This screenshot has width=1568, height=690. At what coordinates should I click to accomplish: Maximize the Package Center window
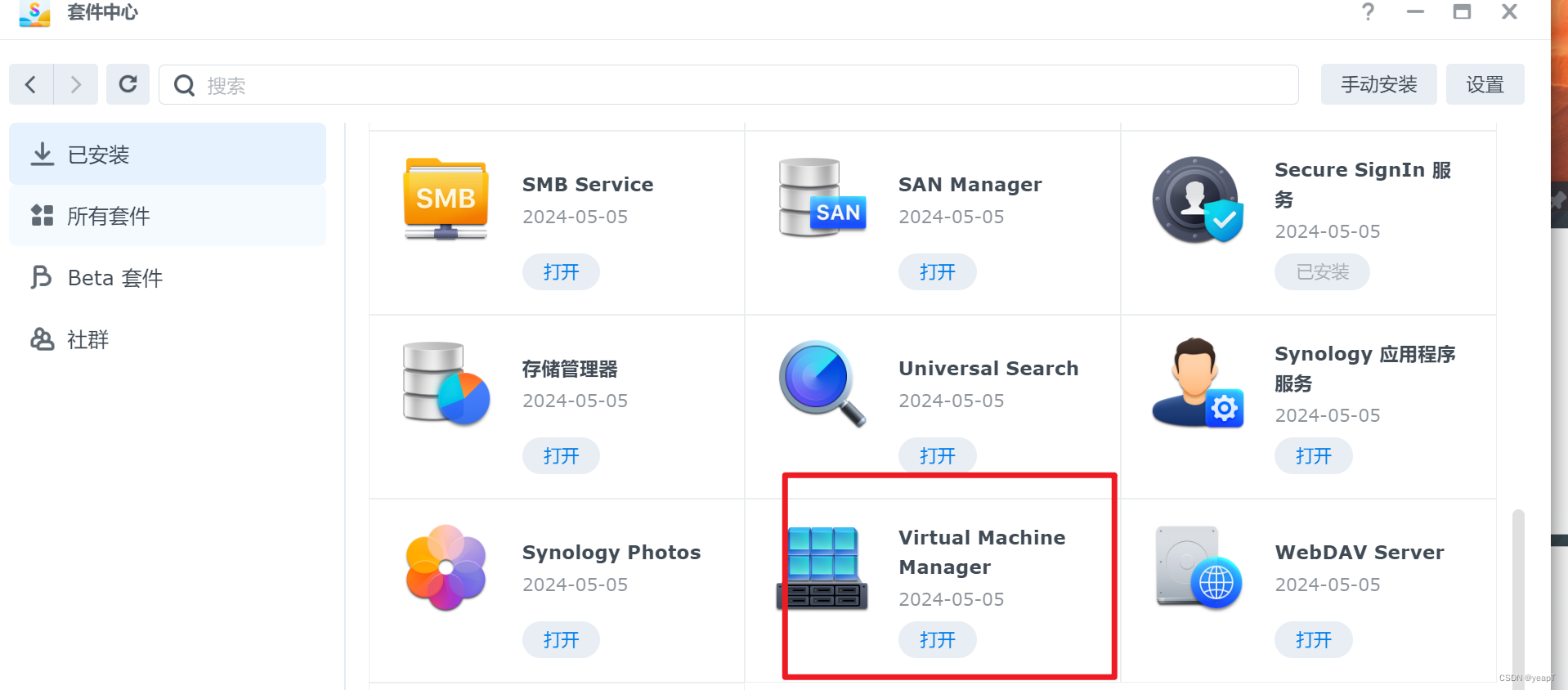pyautogui.click(x=1462, y=11)
